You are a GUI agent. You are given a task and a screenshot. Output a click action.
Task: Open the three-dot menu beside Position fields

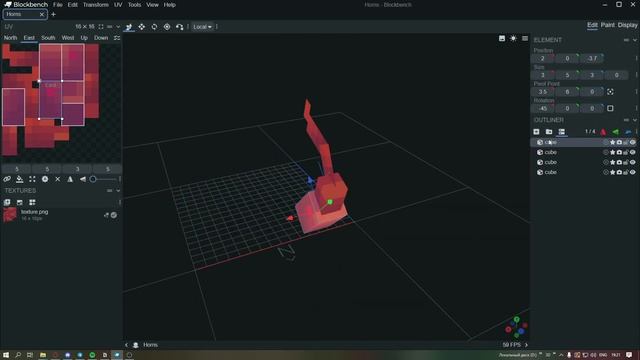[x=636, y=58]
